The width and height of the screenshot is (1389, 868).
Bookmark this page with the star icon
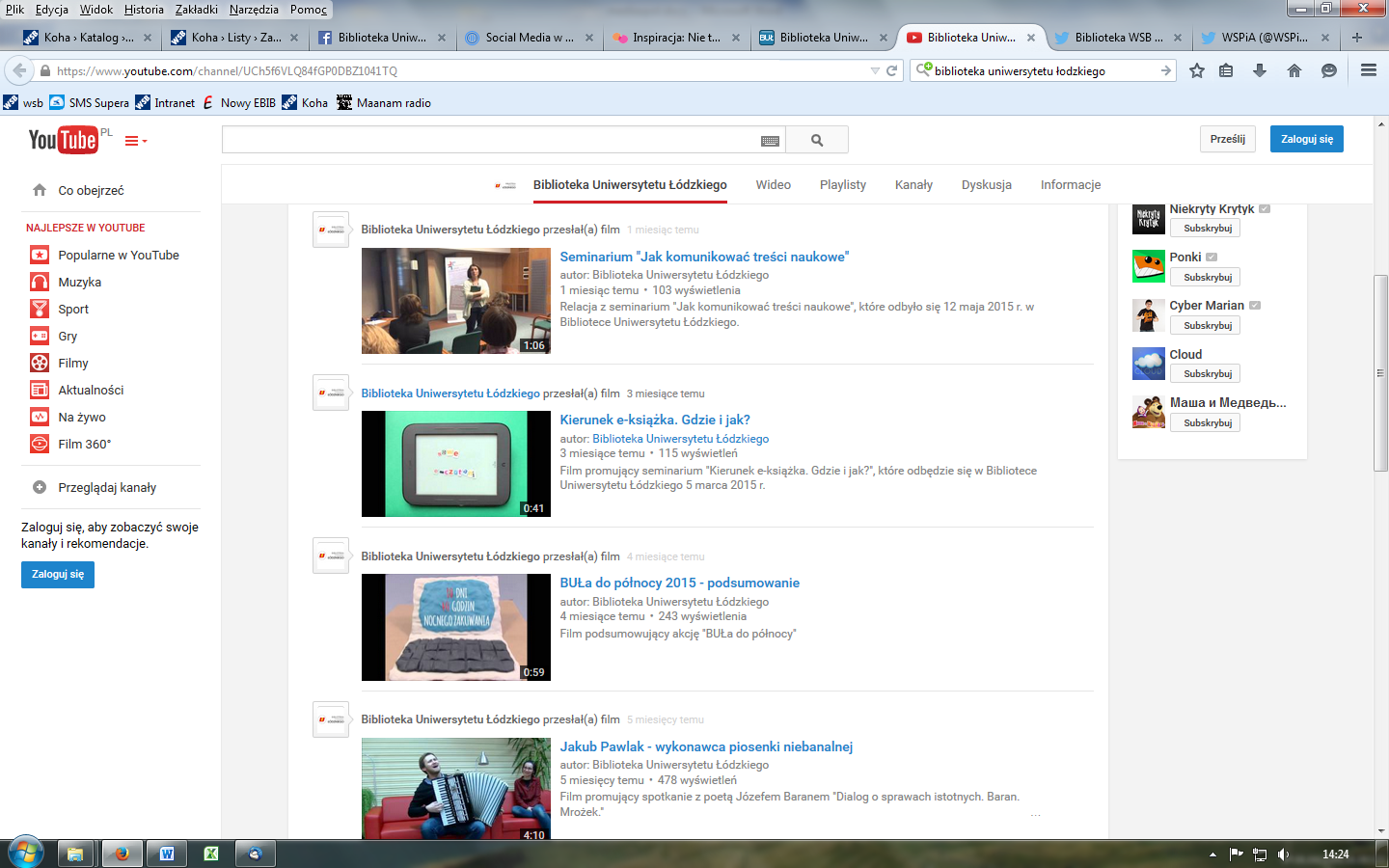(1197, 70)
